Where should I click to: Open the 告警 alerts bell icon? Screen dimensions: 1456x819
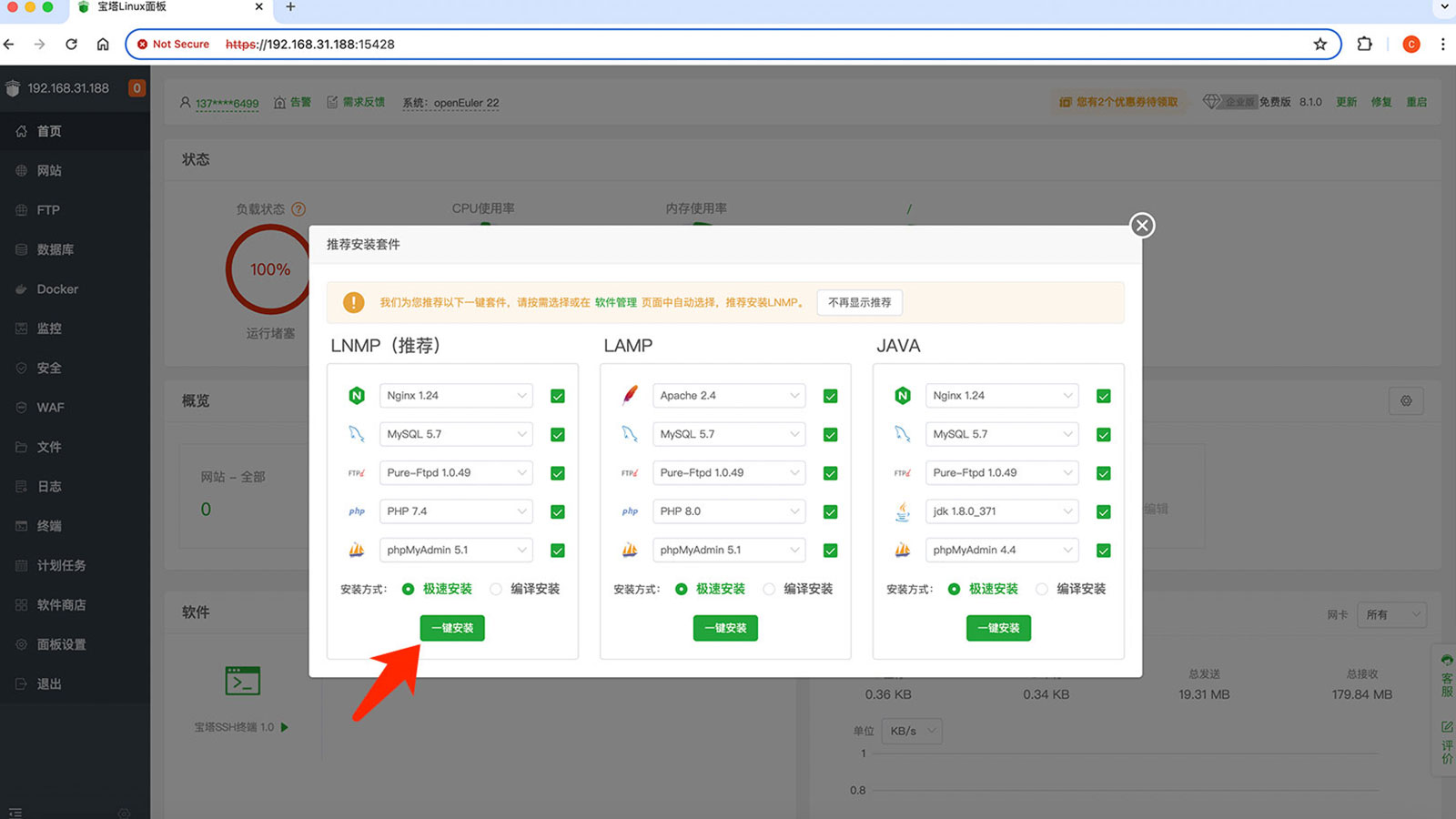pos(280,102)
